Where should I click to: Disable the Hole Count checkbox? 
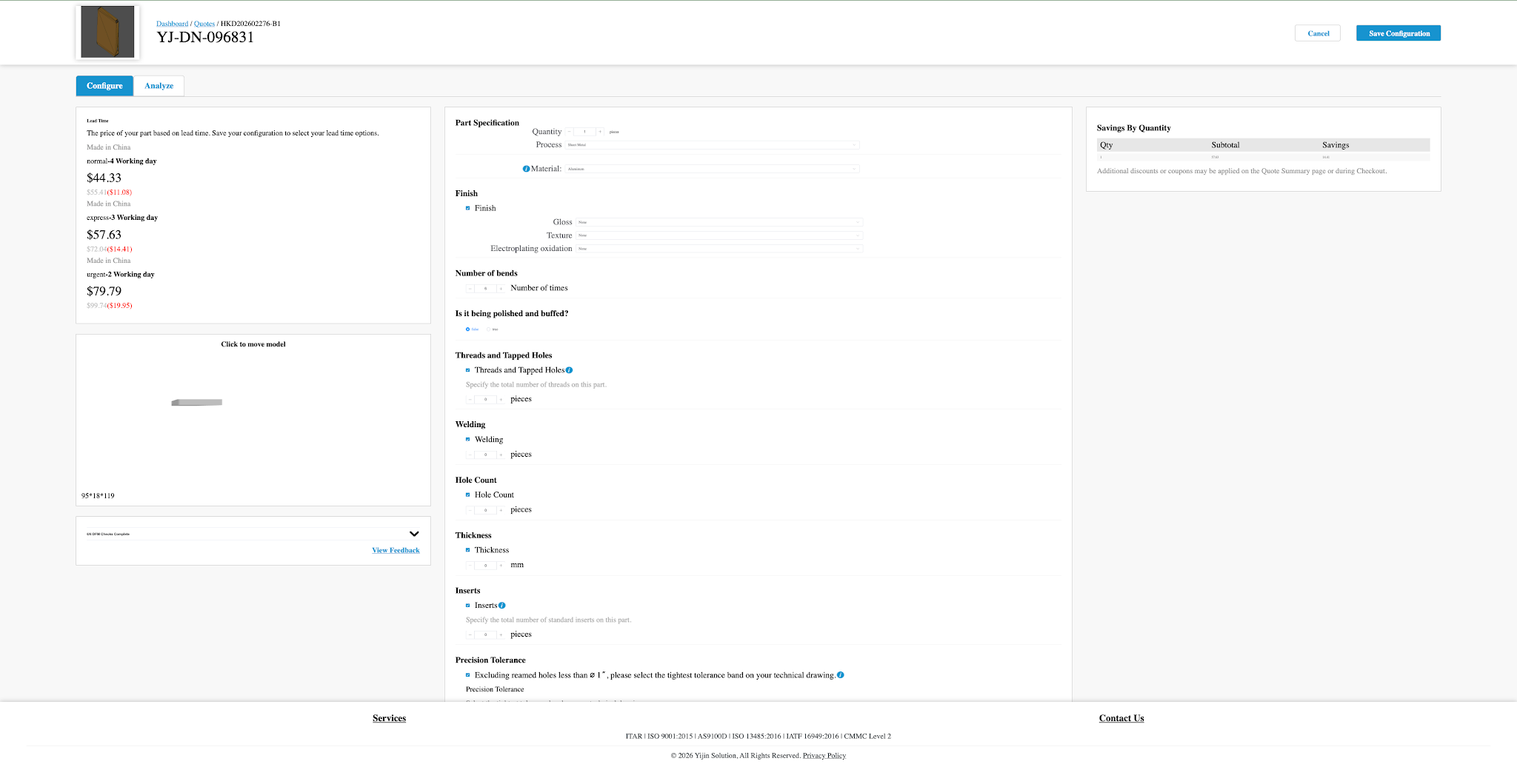467,495
